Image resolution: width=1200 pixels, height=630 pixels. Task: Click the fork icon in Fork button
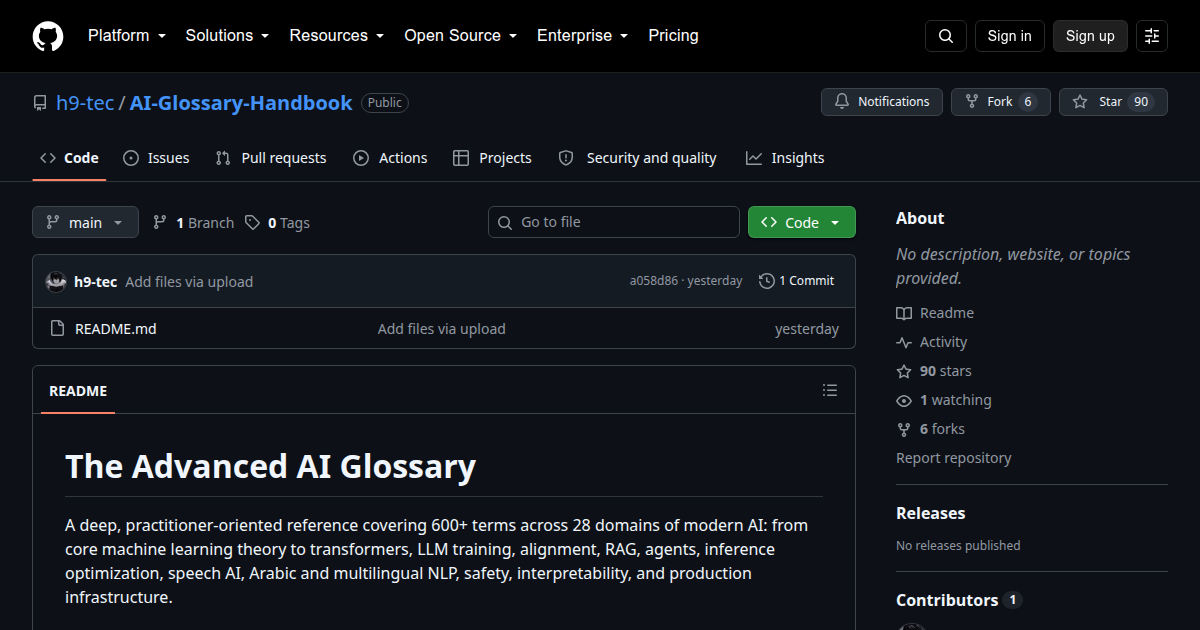pyautogui.click(x=972, y=102)
